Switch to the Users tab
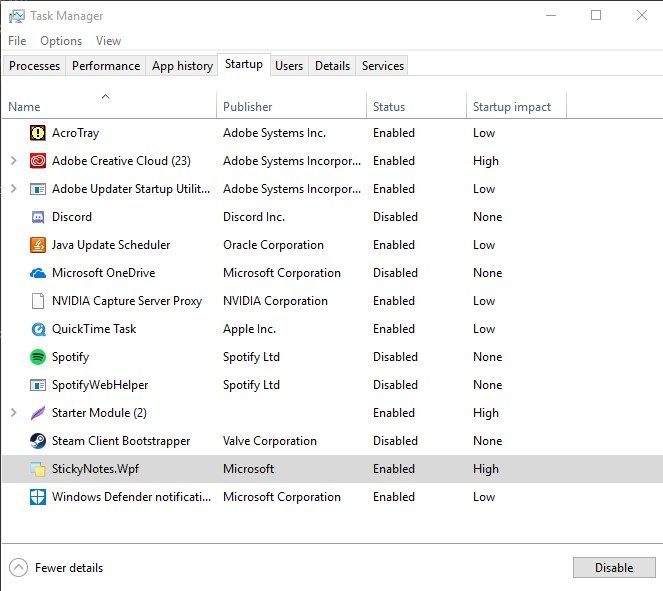 [289, 66]
